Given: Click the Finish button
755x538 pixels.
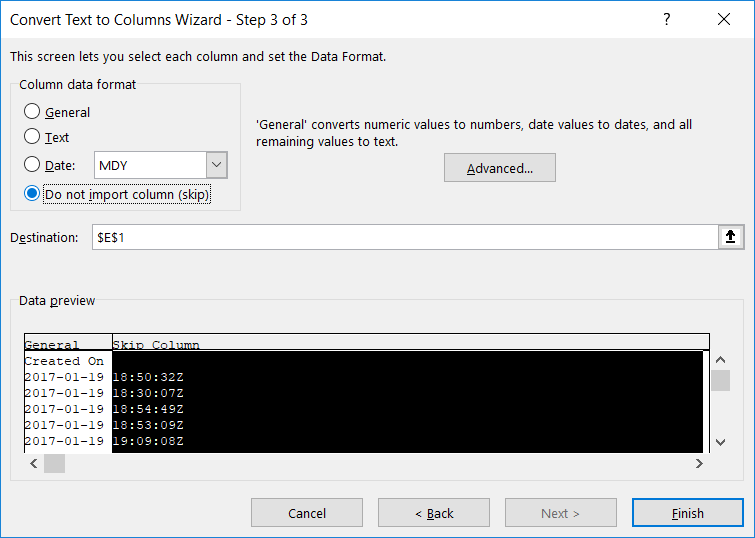Looking at the screenshot, I should (688, 513).
